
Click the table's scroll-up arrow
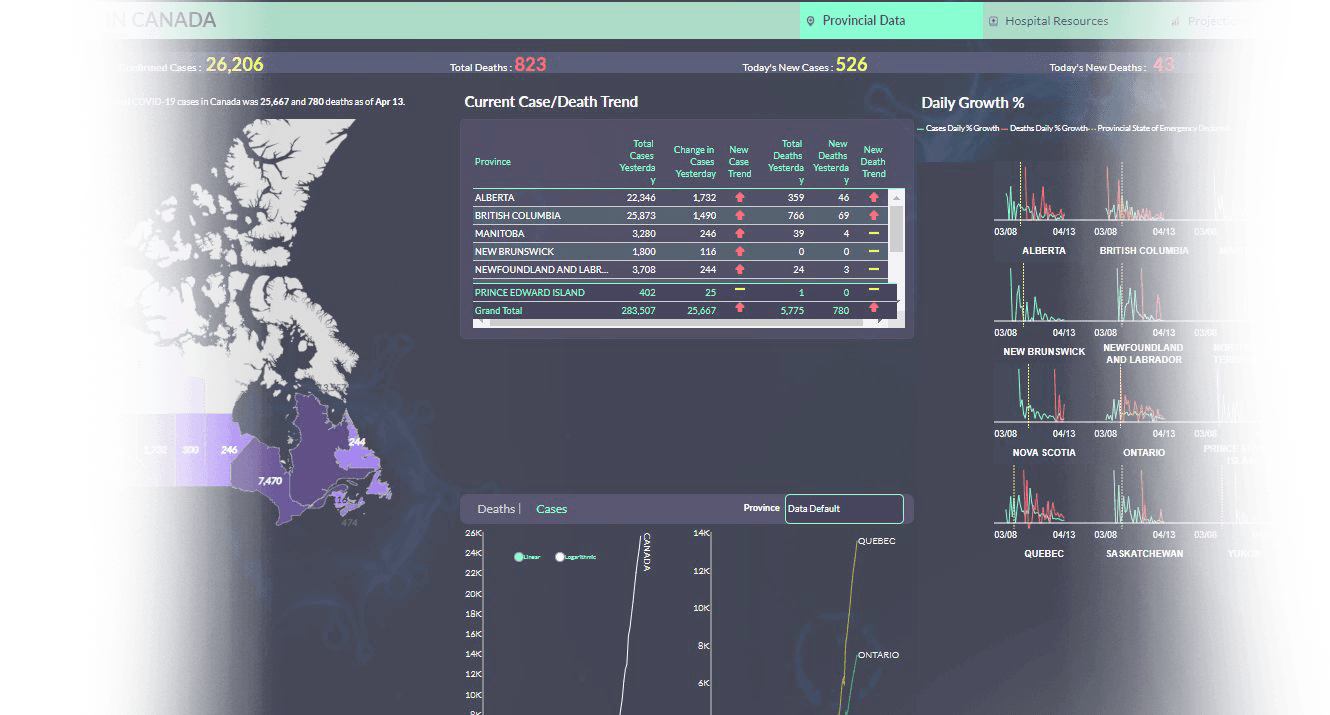tap(897, 197)
